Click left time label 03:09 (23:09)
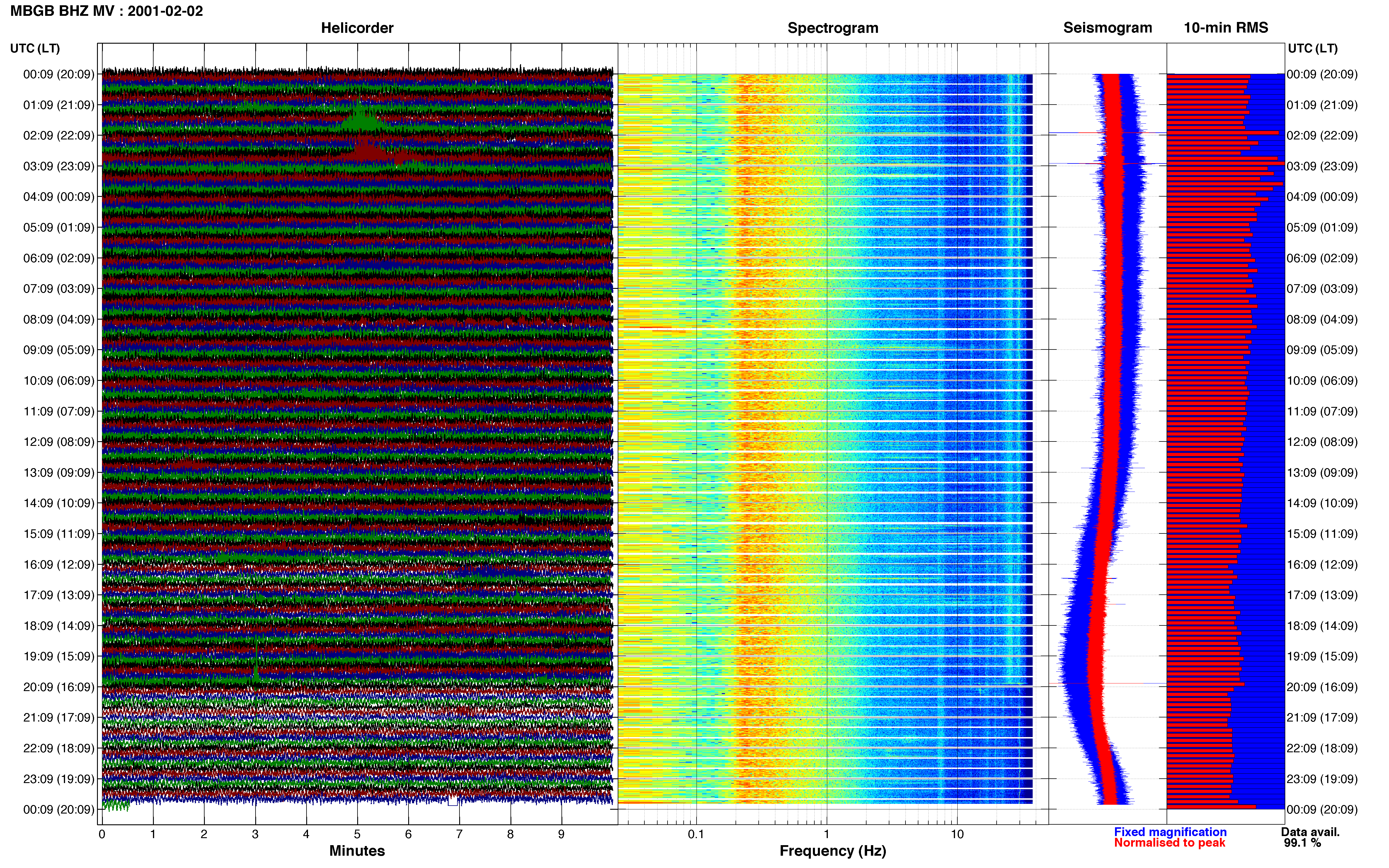The height and width of the screenshot is (868, 1389). [59, 166]
